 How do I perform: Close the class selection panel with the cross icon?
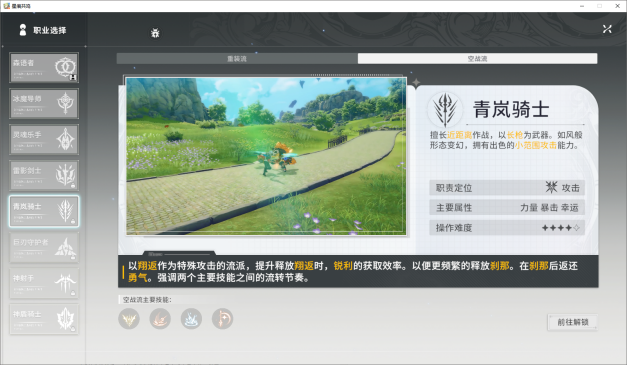607,29
